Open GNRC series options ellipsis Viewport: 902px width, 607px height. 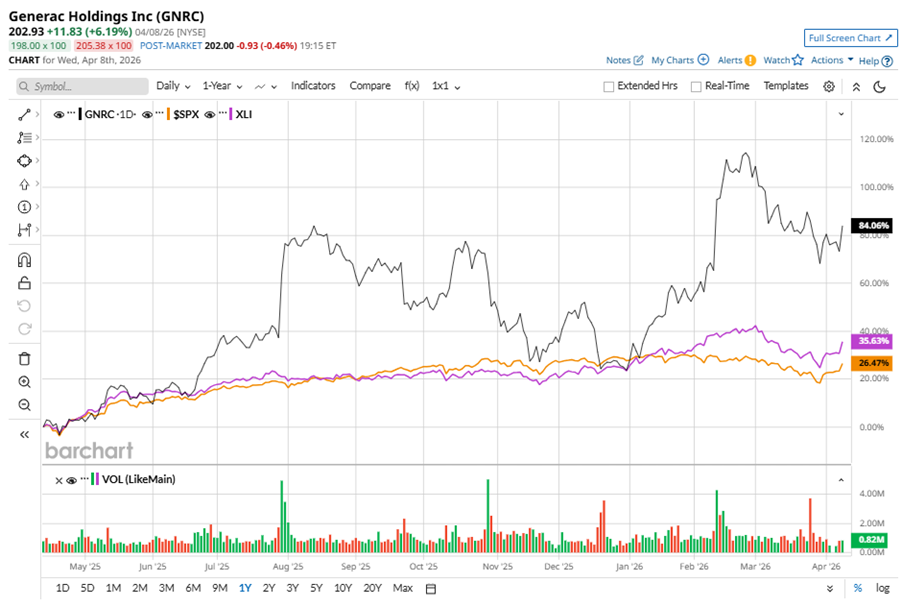[x=71, y=113]
